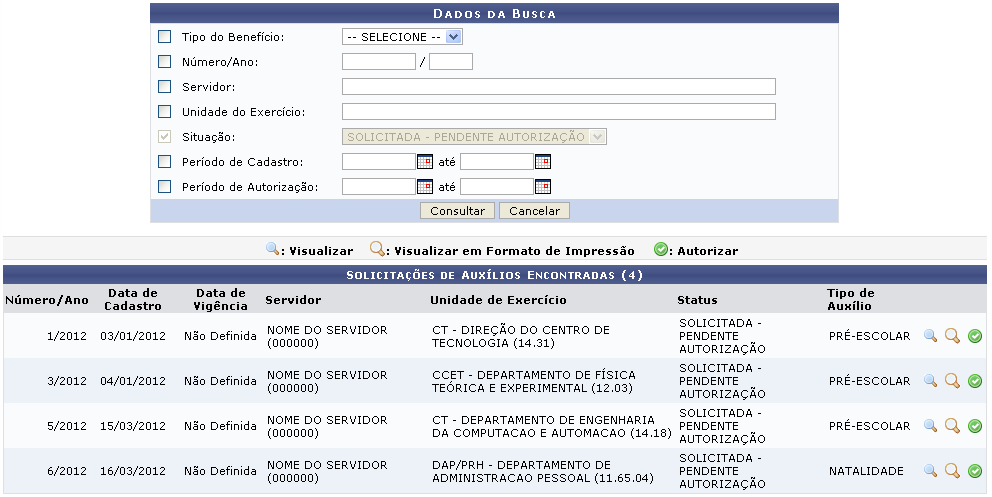Authorize the 6/2012 Natalidade request
The width and height of the screenshot is (992, 497).
975,471
